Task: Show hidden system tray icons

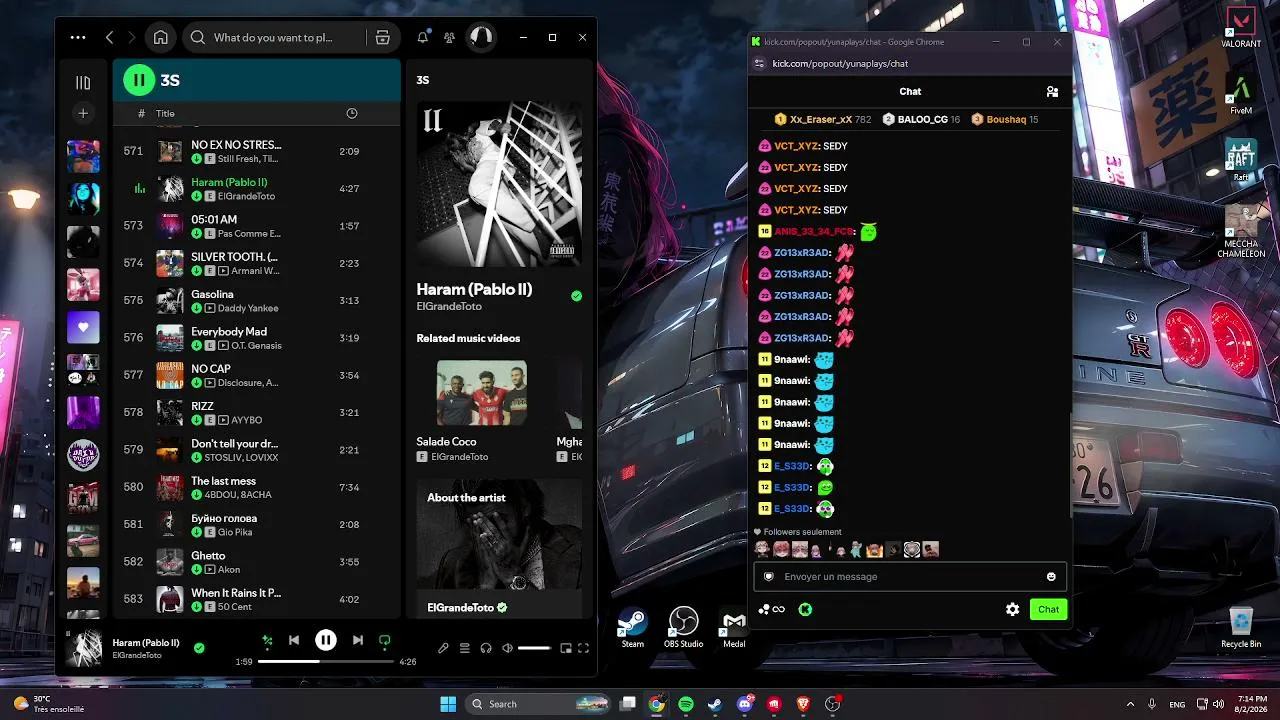Action: tap(1131, 704)
